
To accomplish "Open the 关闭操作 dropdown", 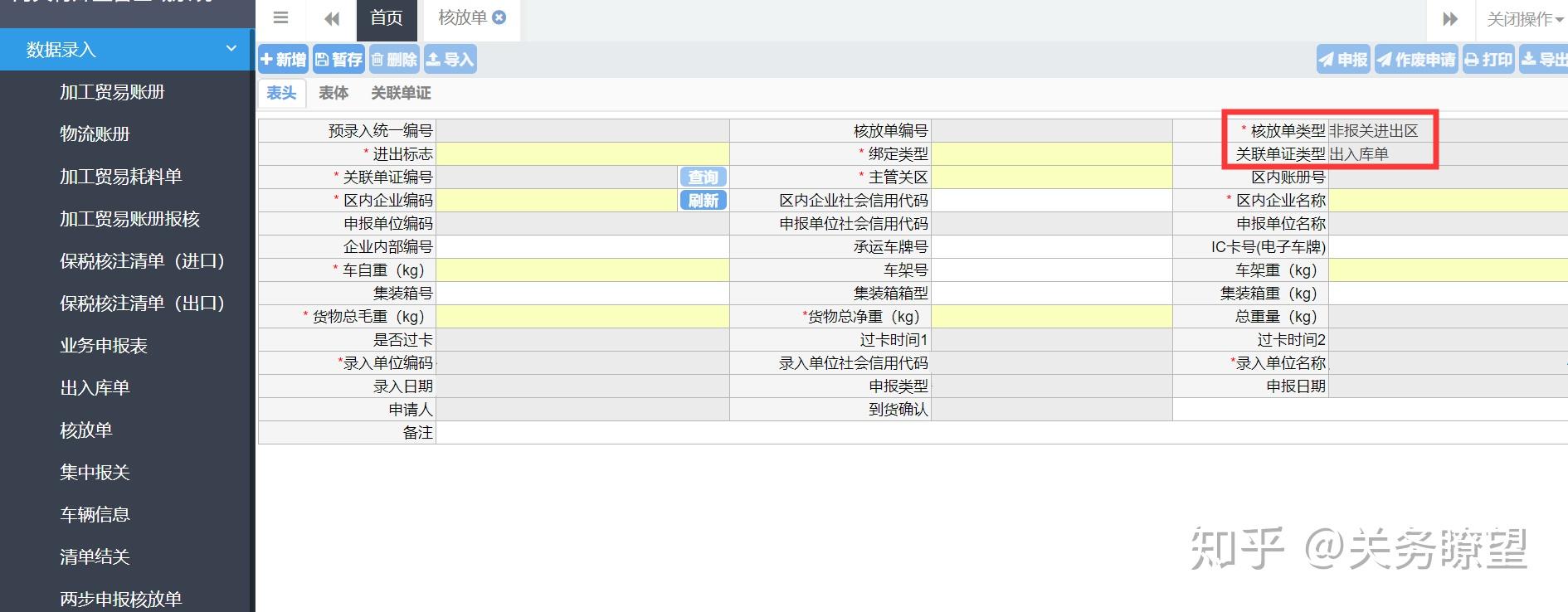I will coord(1524,19).
